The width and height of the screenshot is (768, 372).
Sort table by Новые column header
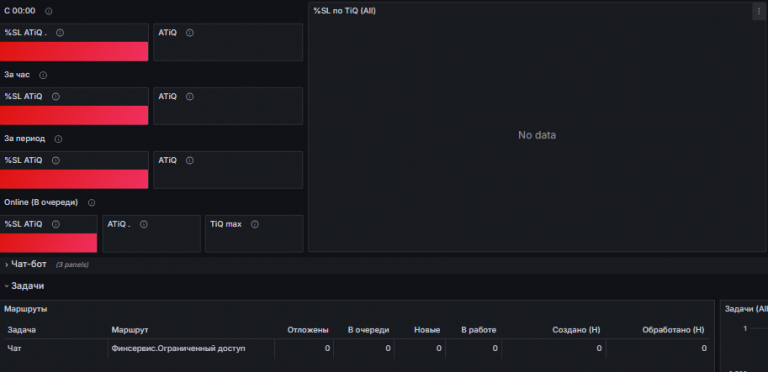[x=427, y=330]
